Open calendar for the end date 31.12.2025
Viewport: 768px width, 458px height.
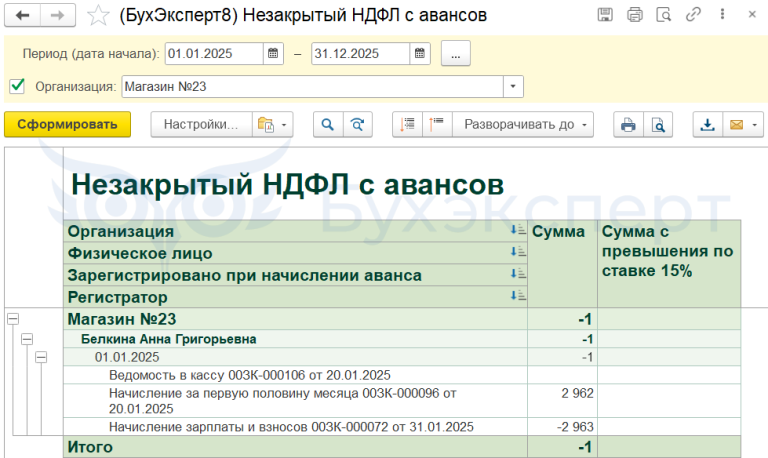(x=421, y=54)
